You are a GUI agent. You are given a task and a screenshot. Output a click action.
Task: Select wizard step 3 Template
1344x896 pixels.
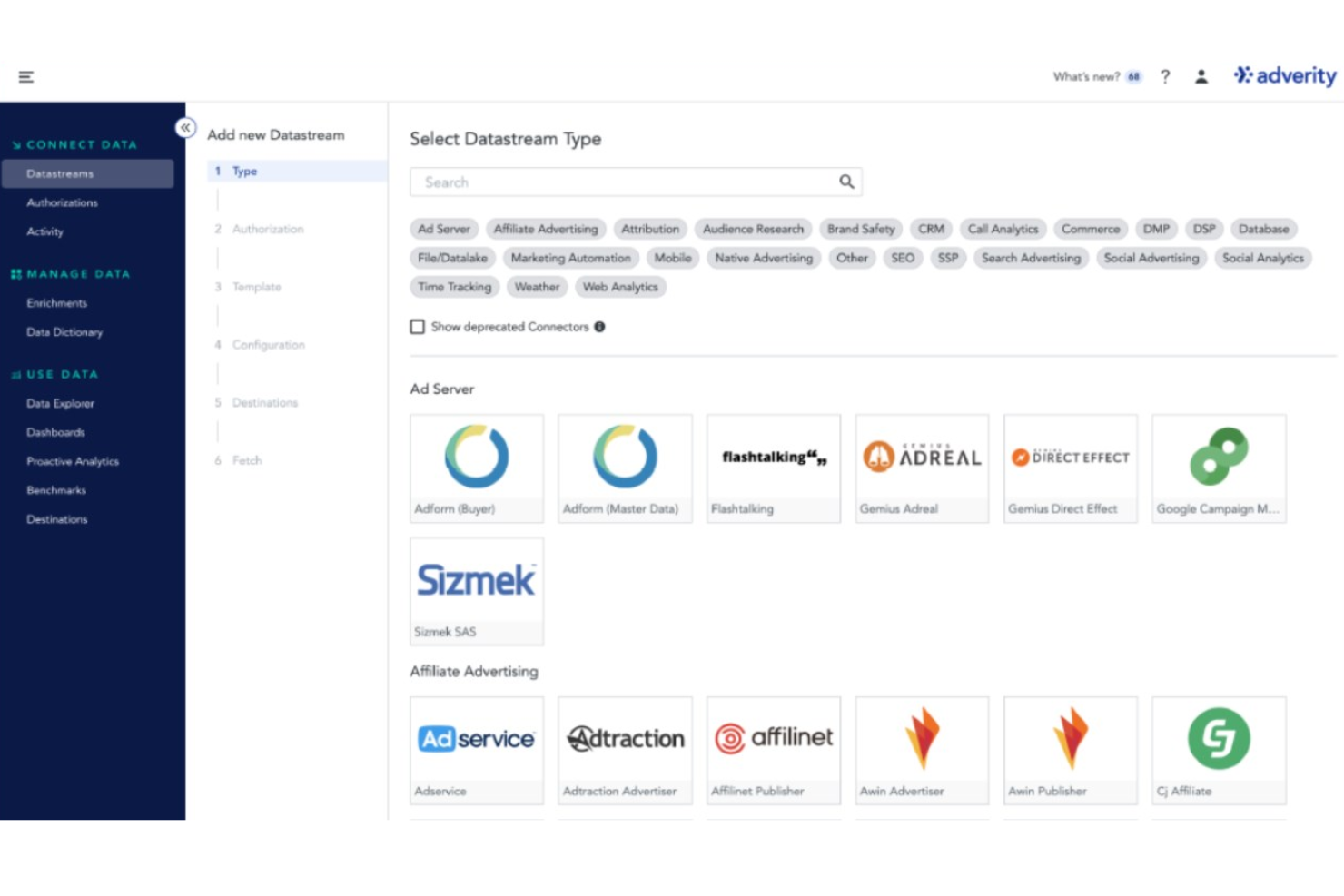click(x=248, y=287)
